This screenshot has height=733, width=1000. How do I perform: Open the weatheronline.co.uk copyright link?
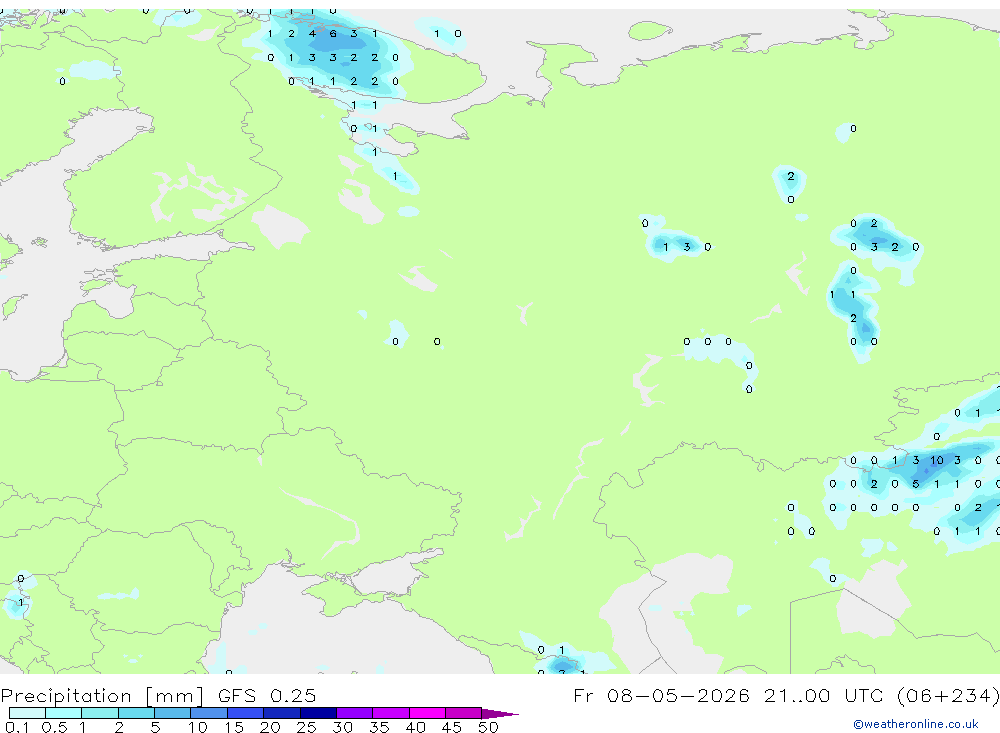(x=916, y=724)
